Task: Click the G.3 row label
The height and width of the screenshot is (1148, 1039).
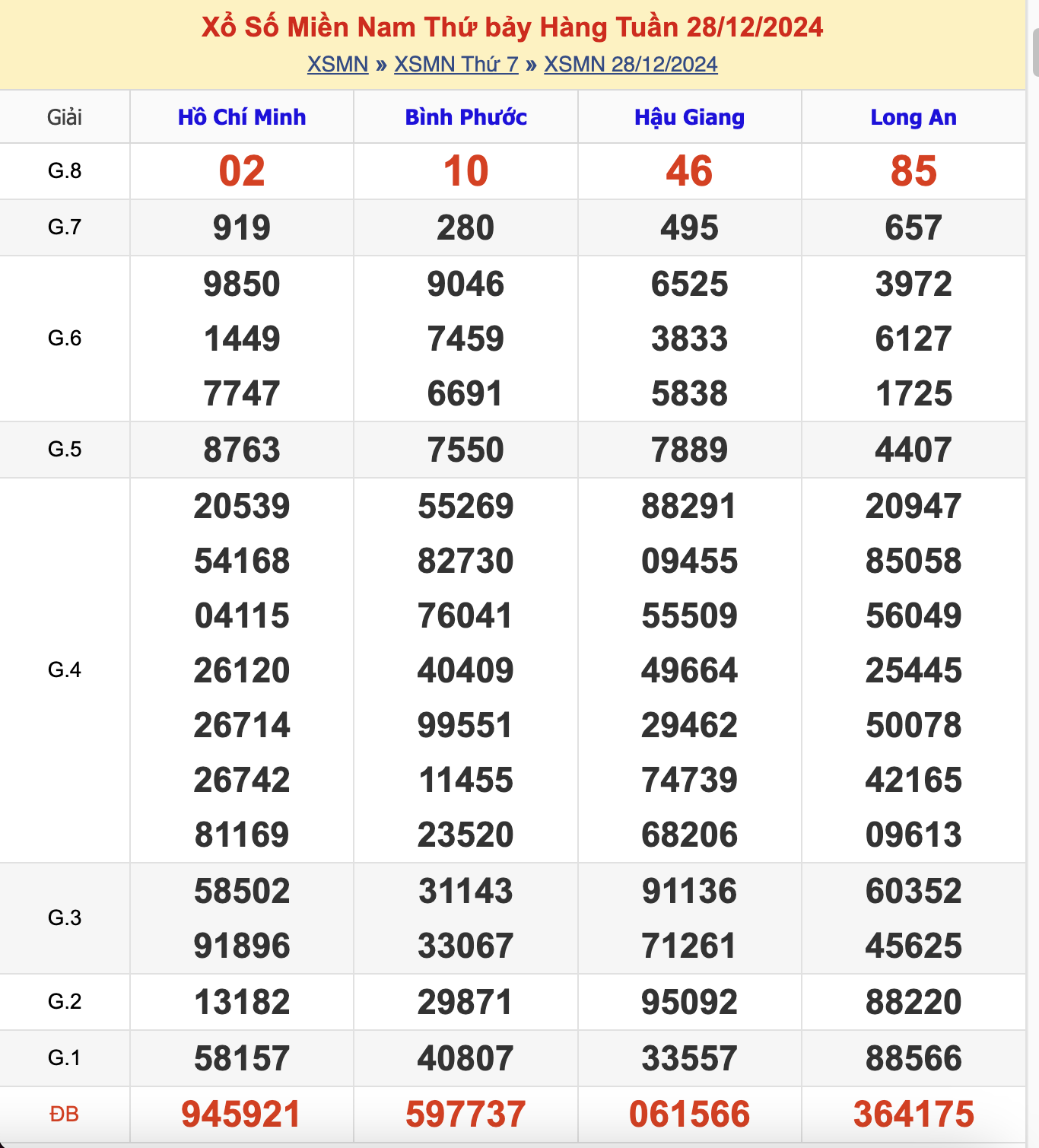Action: pos(65,918)
